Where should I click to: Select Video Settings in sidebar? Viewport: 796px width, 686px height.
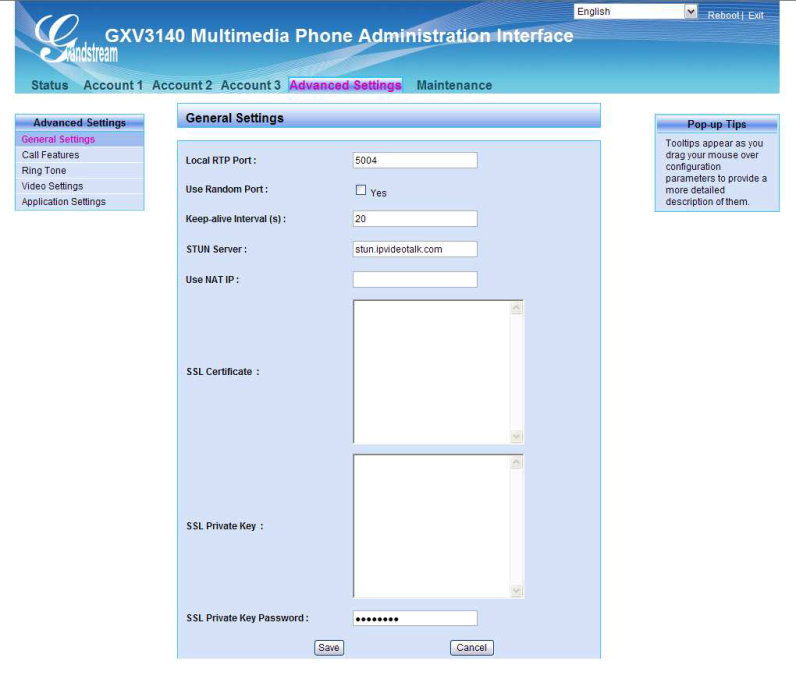coord(52,186)
